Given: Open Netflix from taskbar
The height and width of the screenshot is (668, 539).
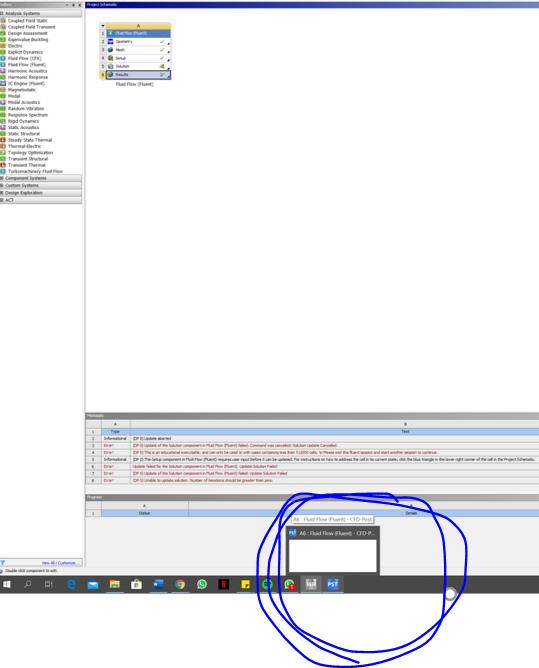Looking at the screenshot, I should [x=224, y=584].
